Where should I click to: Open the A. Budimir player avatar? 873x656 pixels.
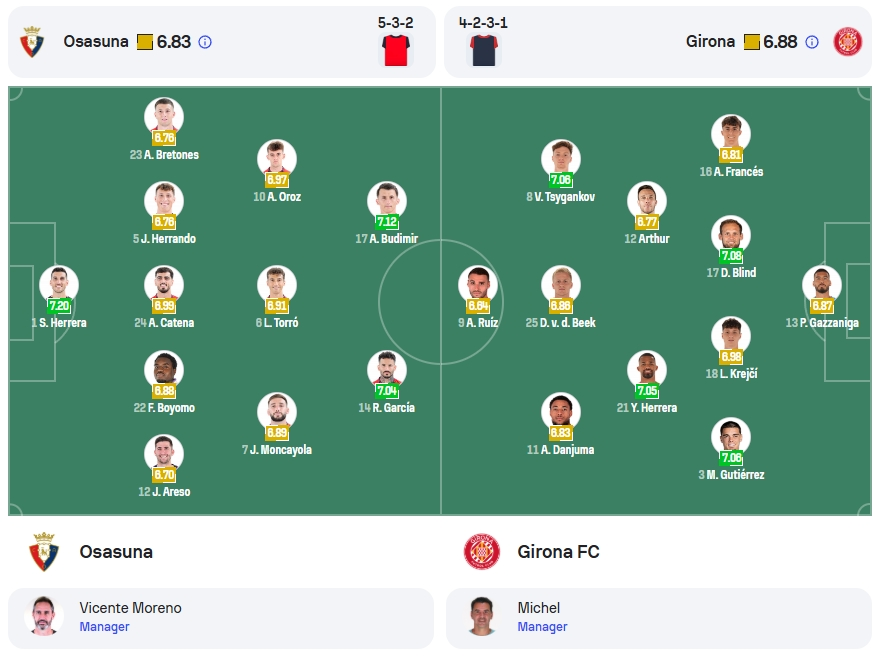pyautogui.click(x=387, y=200)
